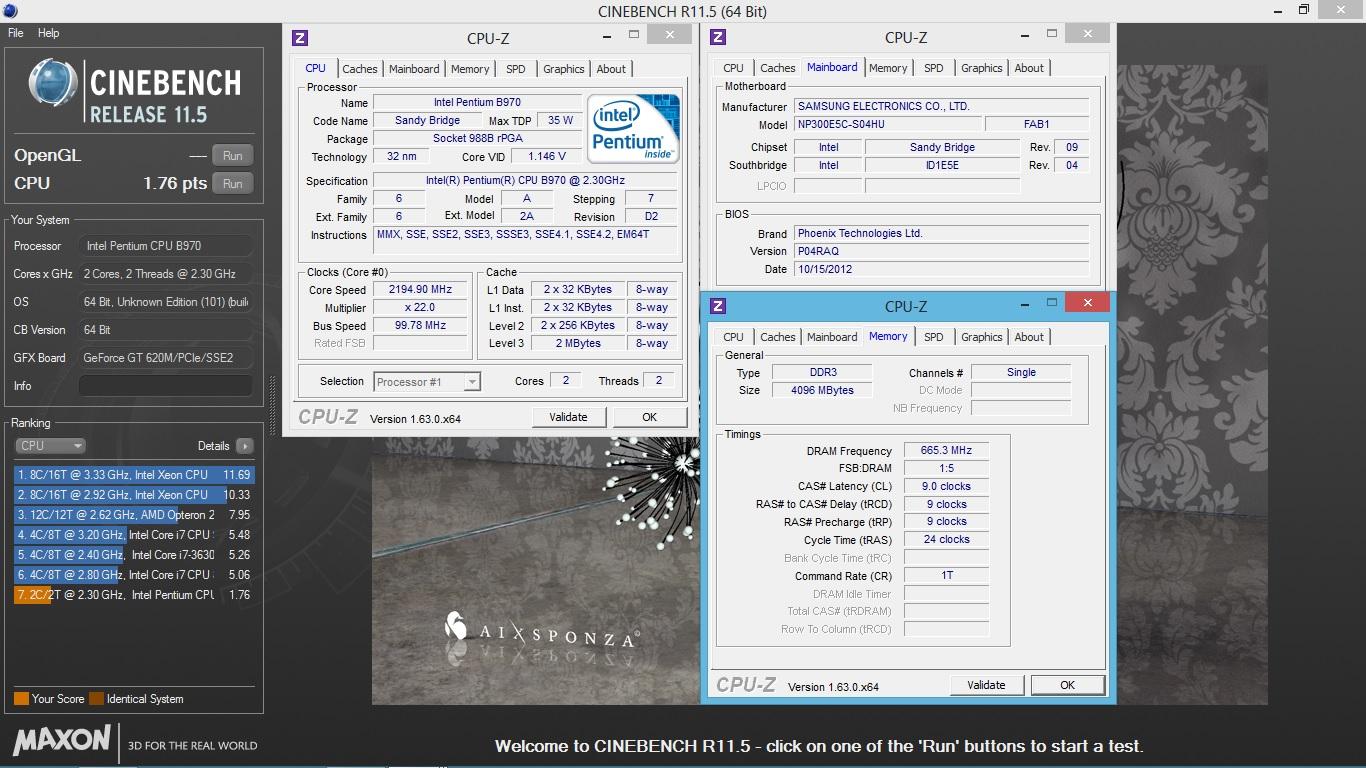Click the Intel Pentium inside logo
The width and height of the screenshot is (1366, 768).
pyautogui.click(x=633, y=129)
